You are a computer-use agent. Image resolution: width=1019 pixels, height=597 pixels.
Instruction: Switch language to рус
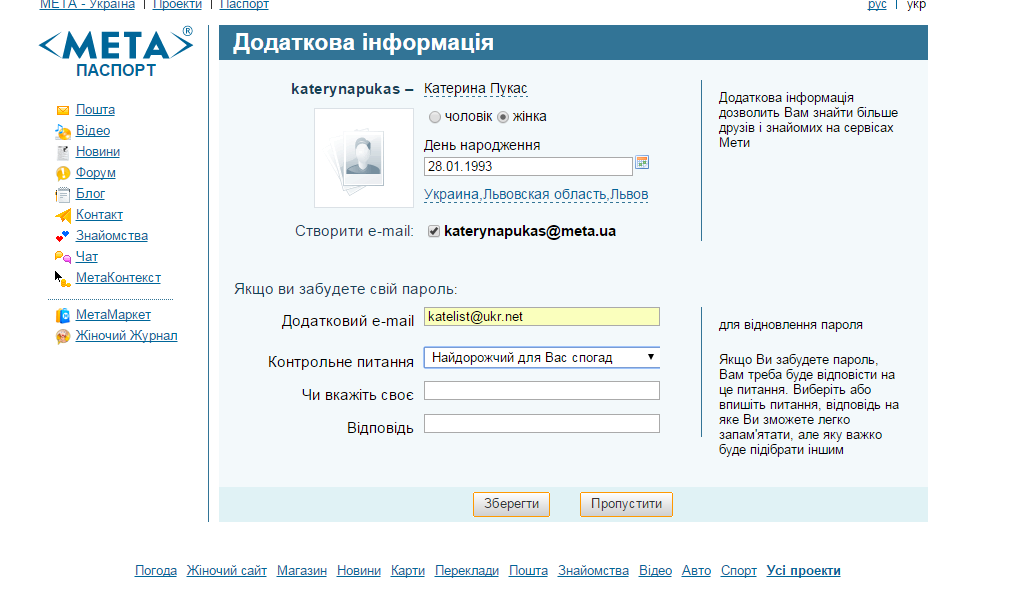[x=877, y=5]
